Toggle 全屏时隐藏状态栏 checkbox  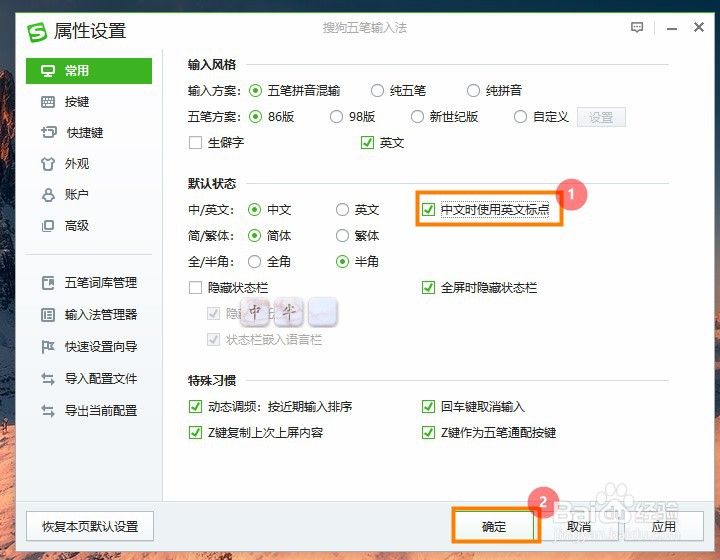(x=428, y=288)
